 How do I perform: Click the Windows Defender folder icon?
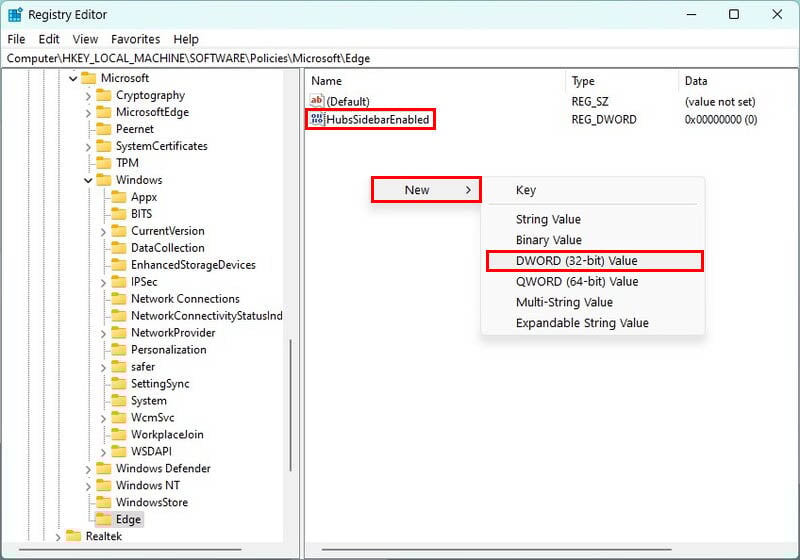click(x=104, y=469)
